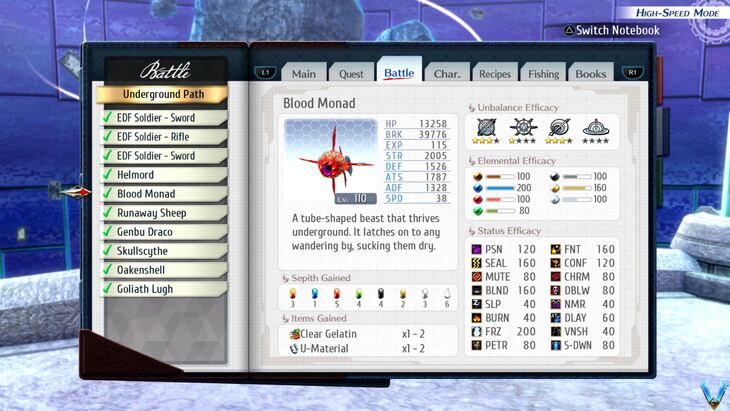Image resolution: width=730 pixels, height=411 pixels.
Task: Click the strike unbalance efficacy icon
Action: (x=596, y=127)
